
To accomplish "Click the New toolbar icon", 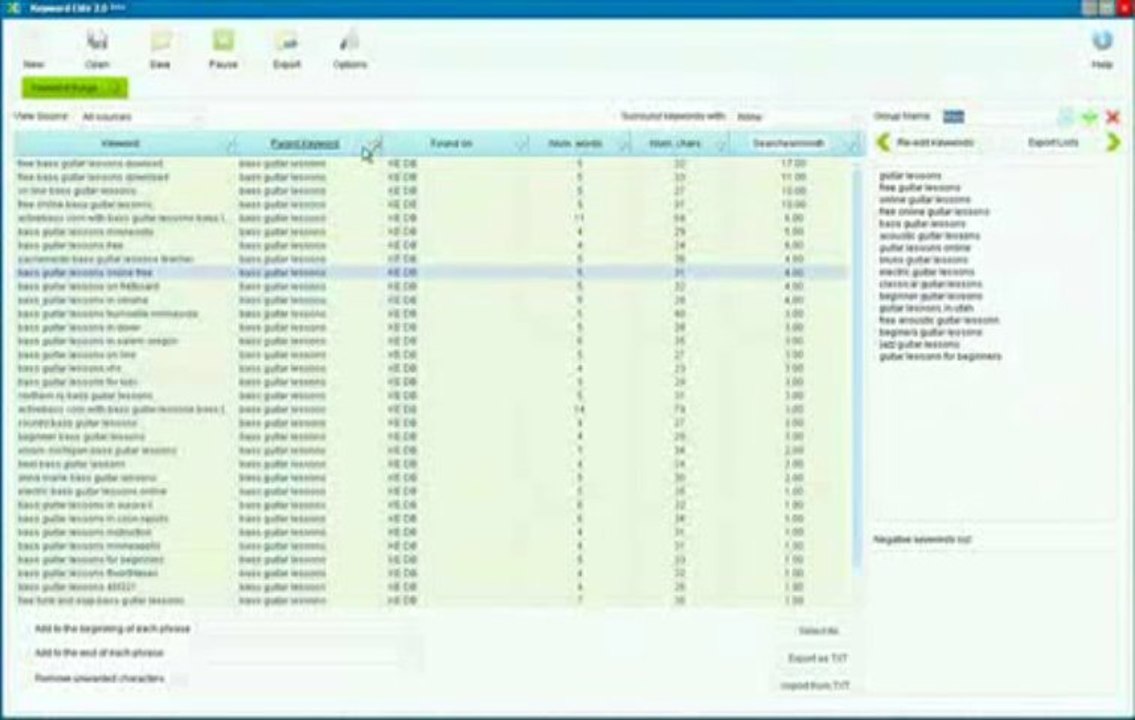I will (33, 48).
